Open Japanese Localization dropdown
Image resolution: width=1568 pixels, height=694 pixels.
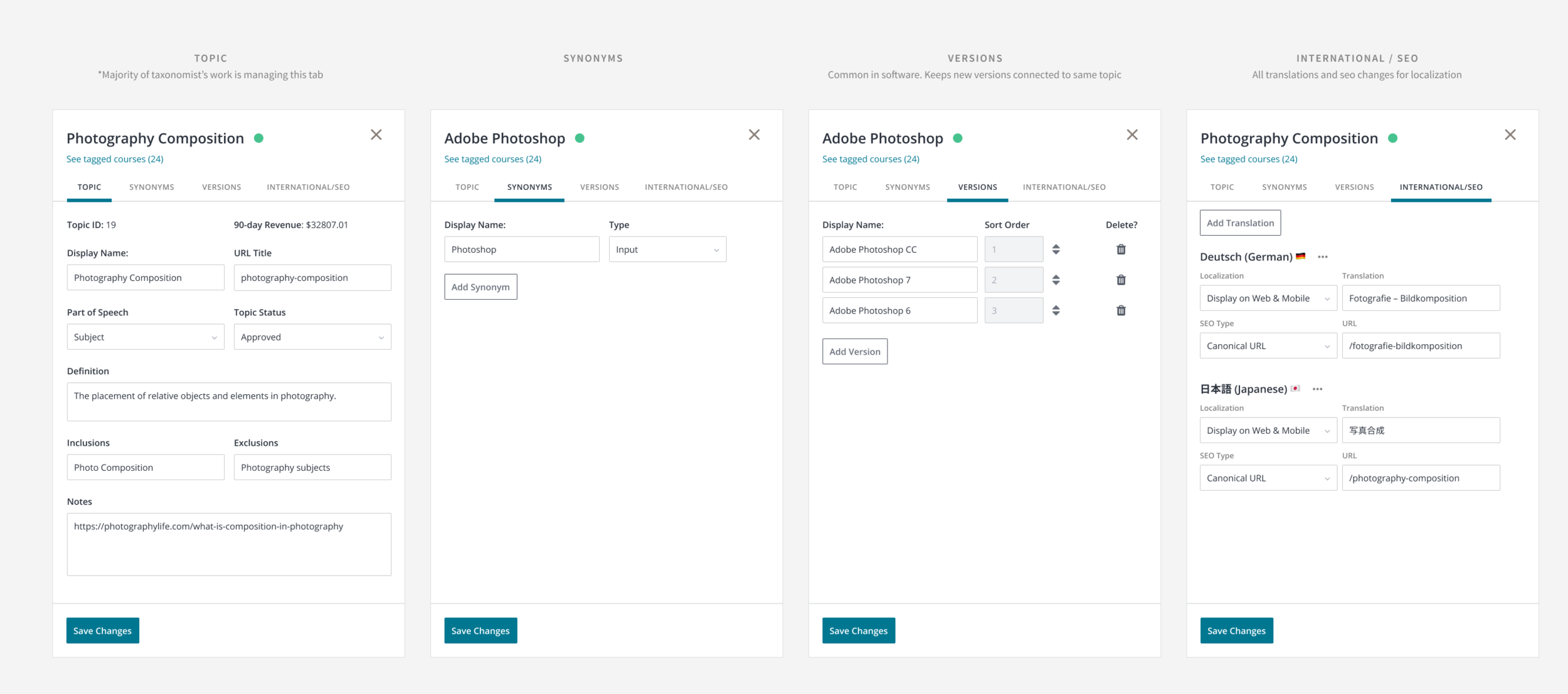coord(1268,431)
